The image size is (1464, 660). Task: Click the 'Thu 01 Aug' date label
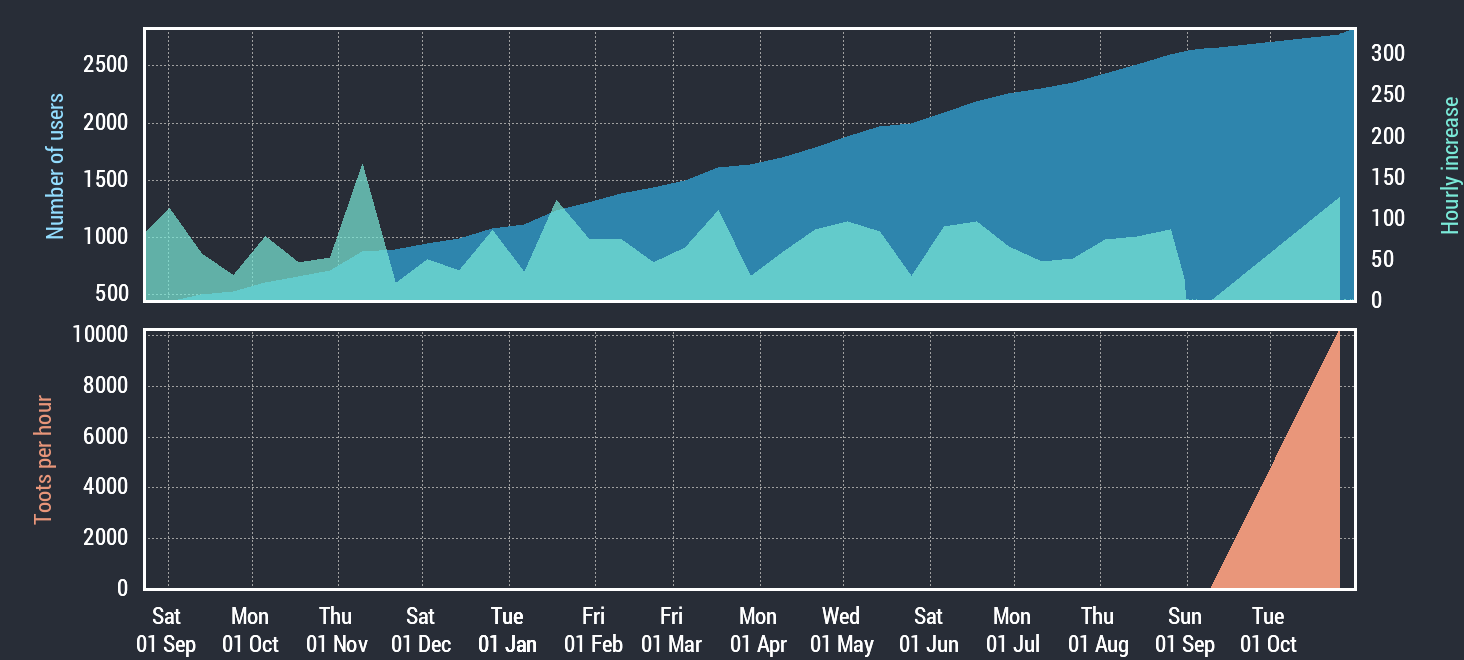pos(1097,630)
